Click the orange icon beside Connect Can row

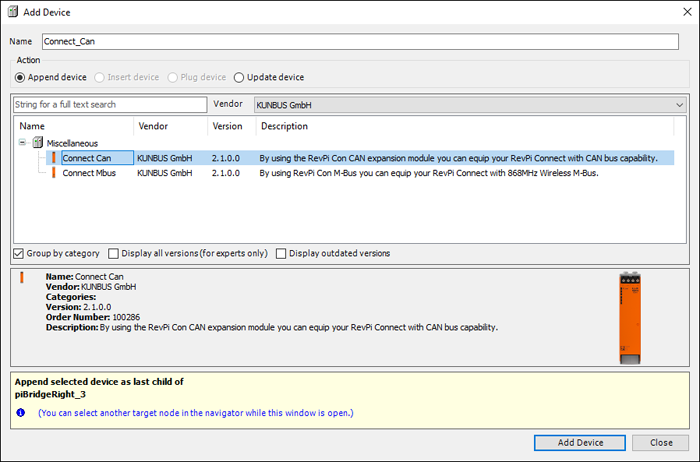pos(54,158)
